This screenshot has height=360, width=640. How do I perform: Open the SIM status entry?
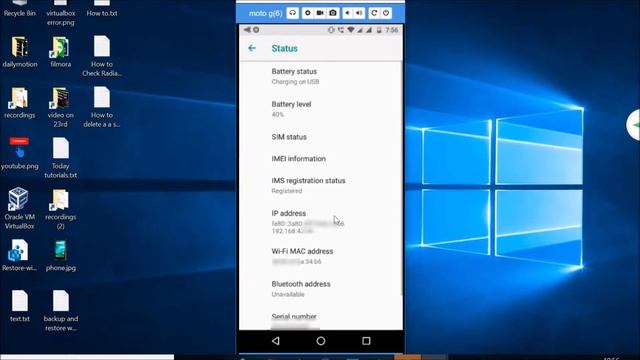tap(321, 137)
